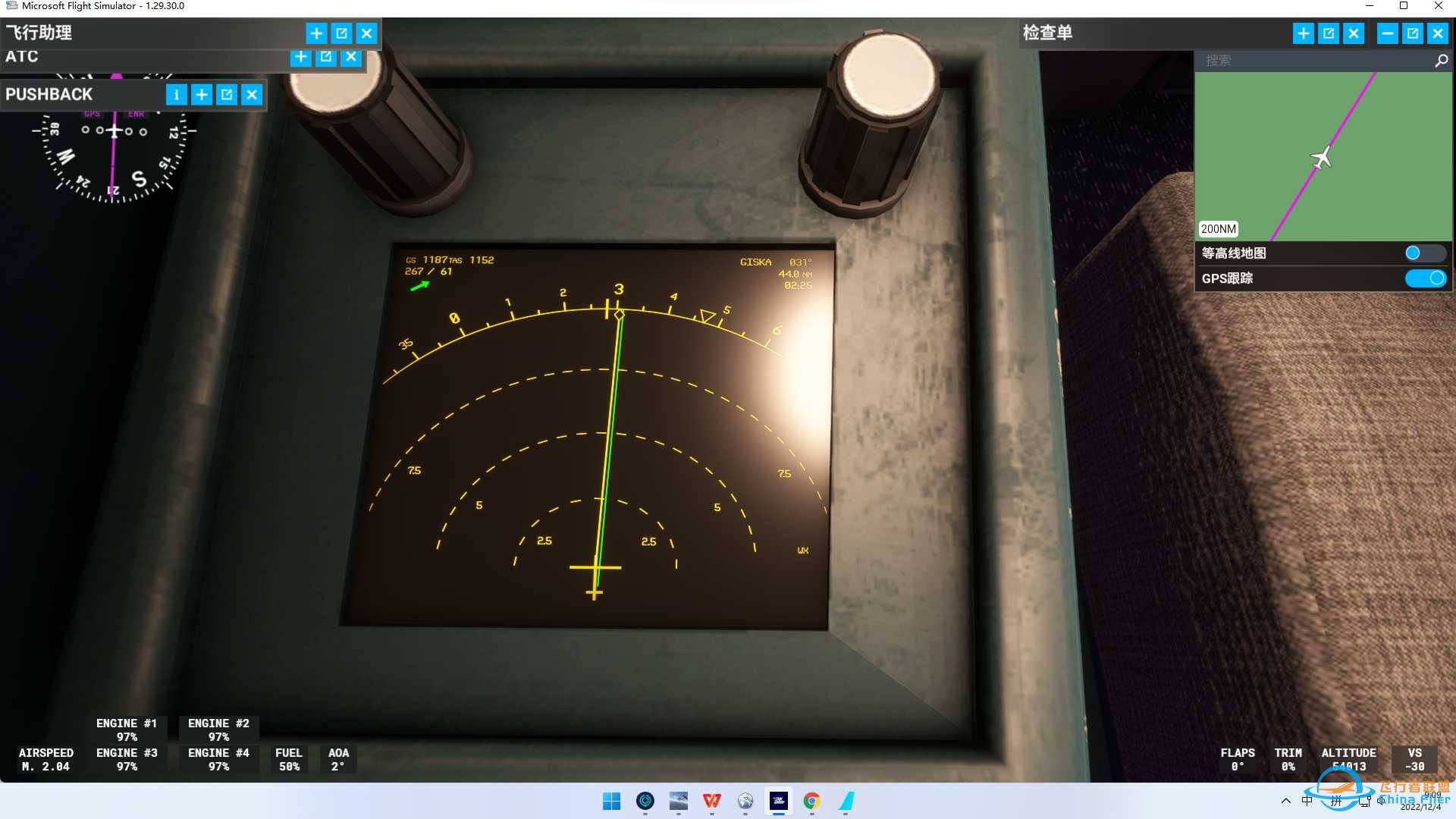
Task: Click the AOA 2° readout
Action: click(338, 760)
